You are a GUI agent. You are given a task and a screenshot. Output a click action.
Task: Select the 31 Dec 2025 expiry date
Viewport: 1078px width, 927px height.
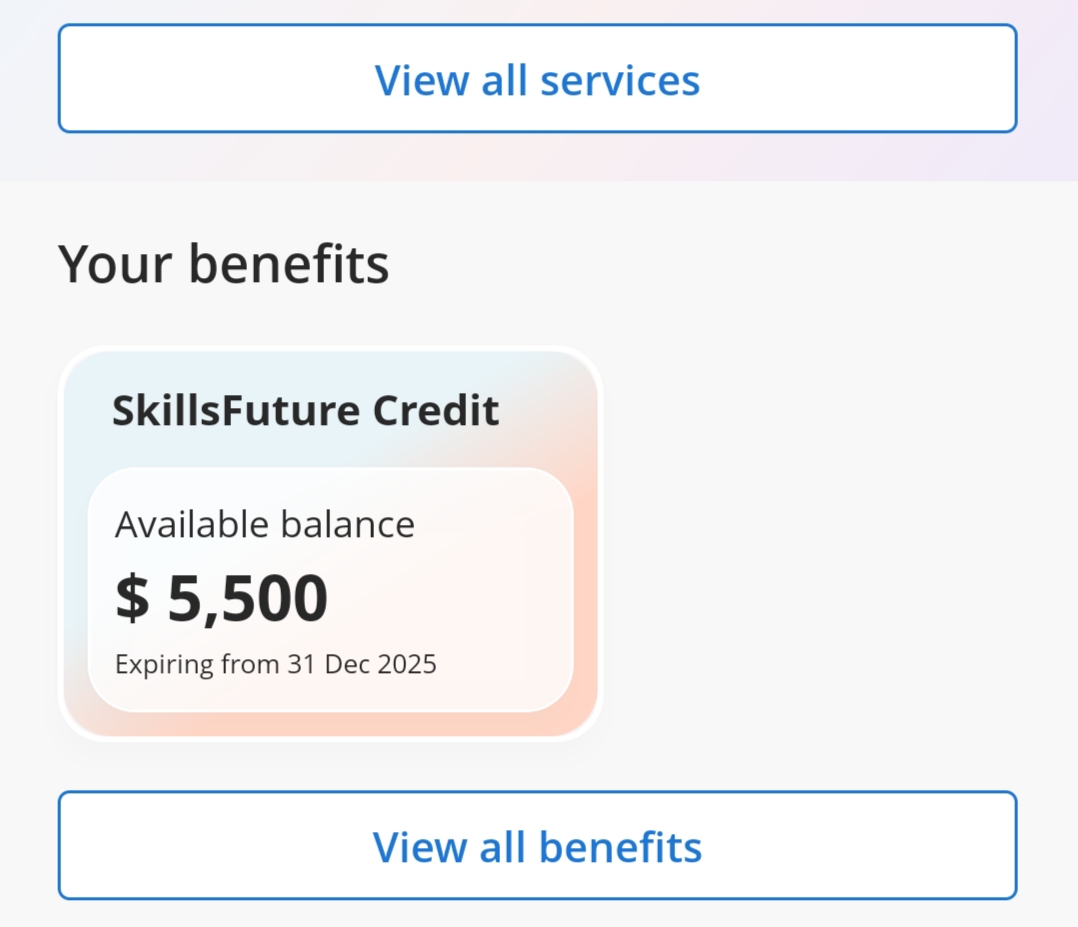362,664
